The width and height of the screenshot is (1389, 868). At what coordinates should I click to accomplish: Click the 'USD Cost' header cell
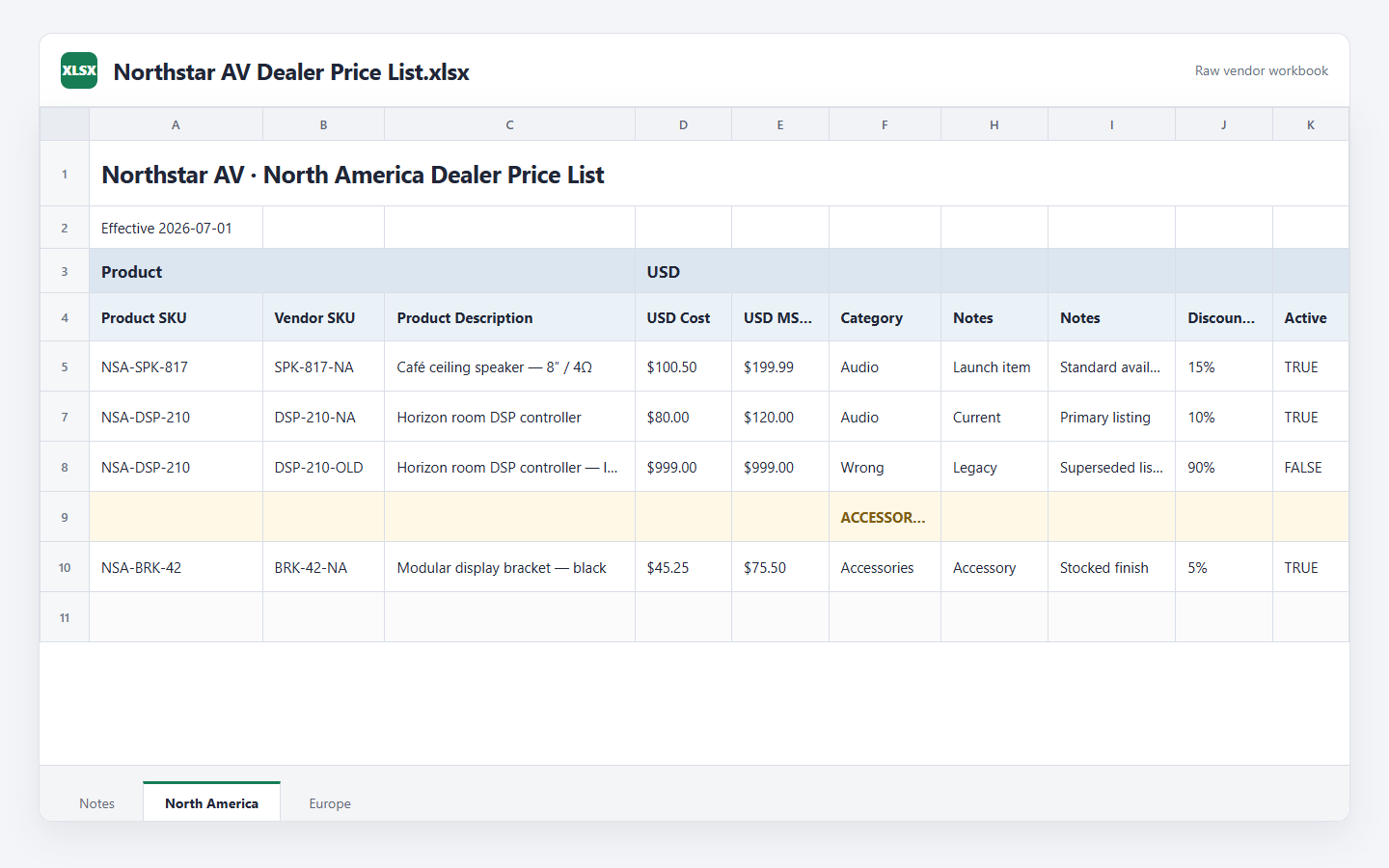click(x=683, y=317)
